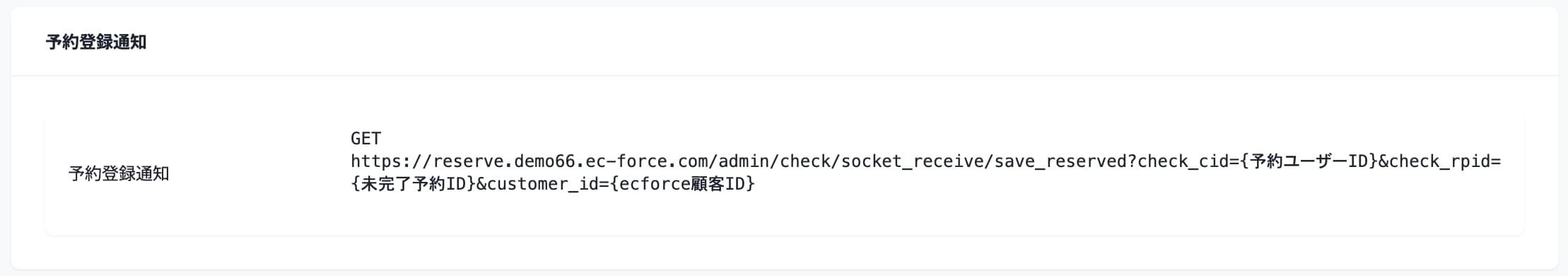
Task: Click the 顧客ID text at URL end
Action: pyautogui.click(x=717, y=184)
